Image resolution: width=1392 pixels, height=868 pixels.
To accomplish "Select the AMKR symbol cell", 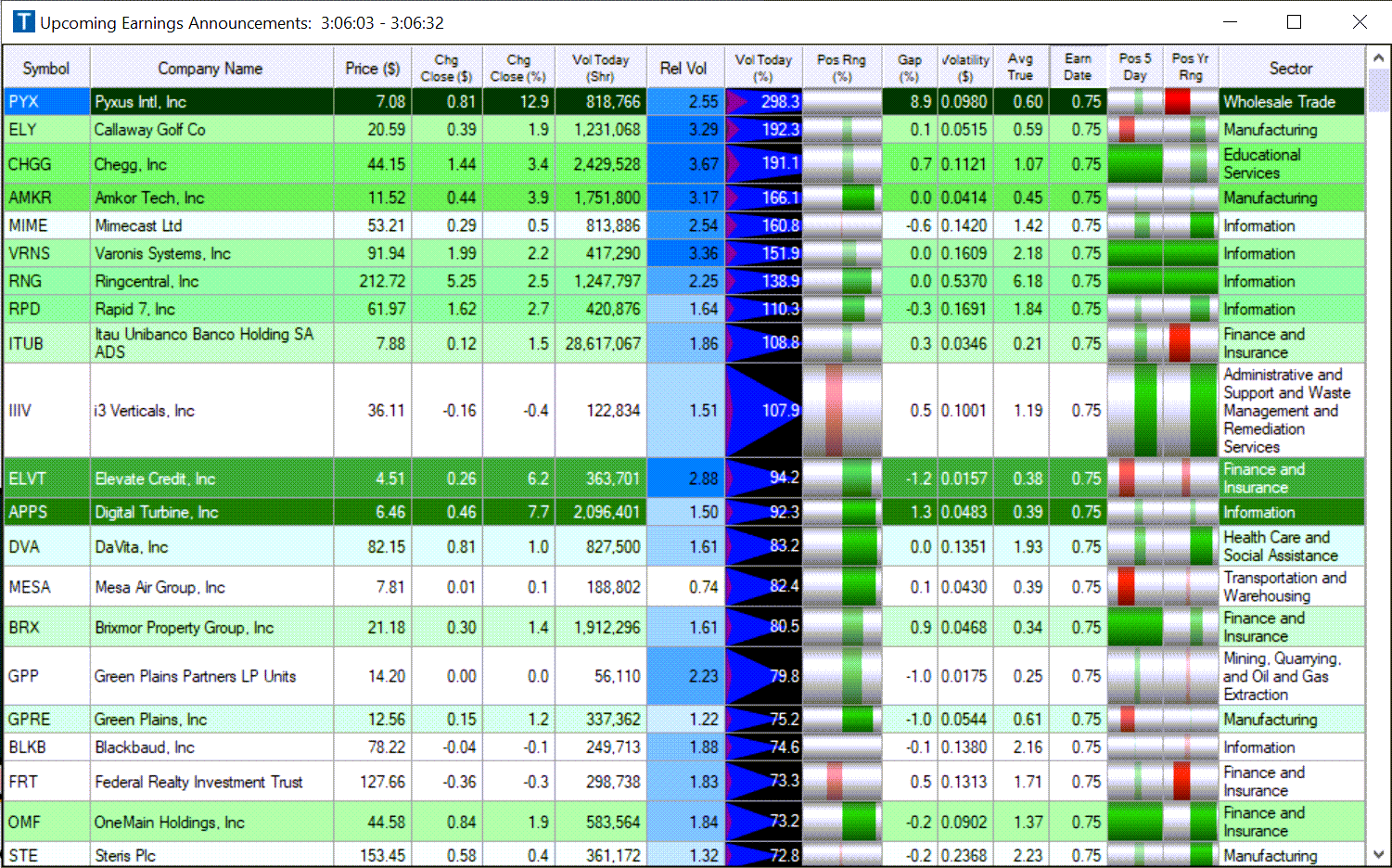I will coord(46,198).
